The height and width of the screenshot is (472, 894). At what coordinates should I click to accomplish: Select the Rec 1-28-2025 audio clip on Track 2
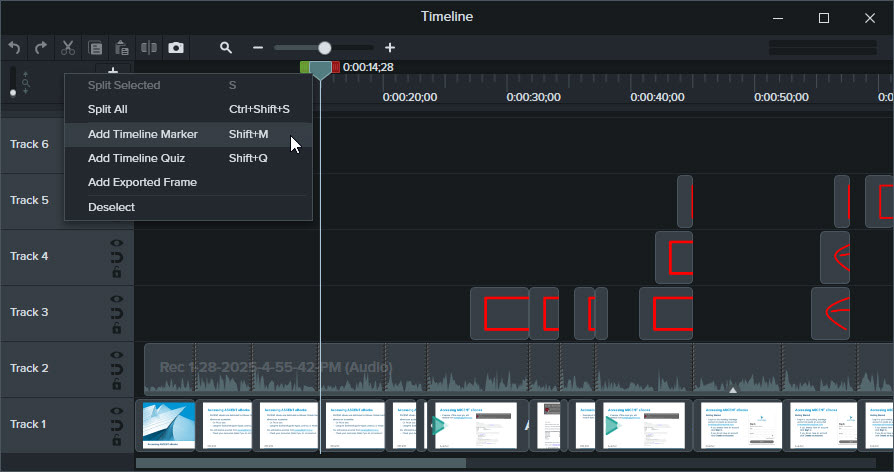pyautogui.click(x=519, y=369)
